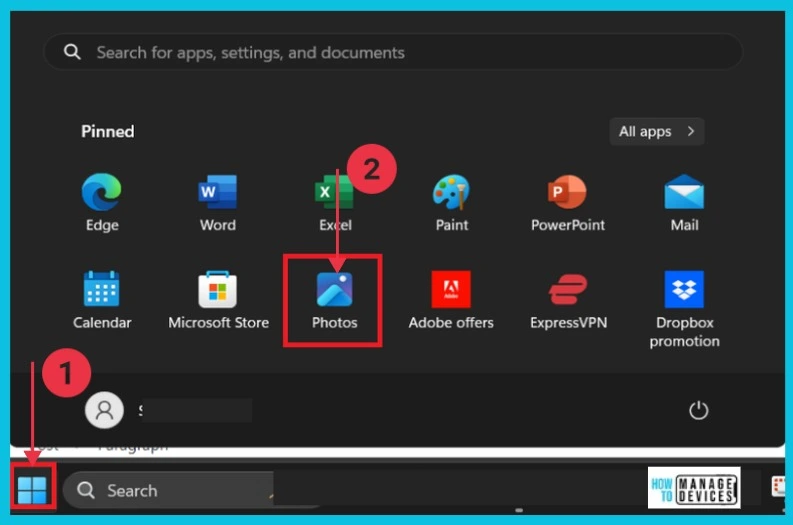Launch ExpressVPN from pinned apps

point(568,300)
